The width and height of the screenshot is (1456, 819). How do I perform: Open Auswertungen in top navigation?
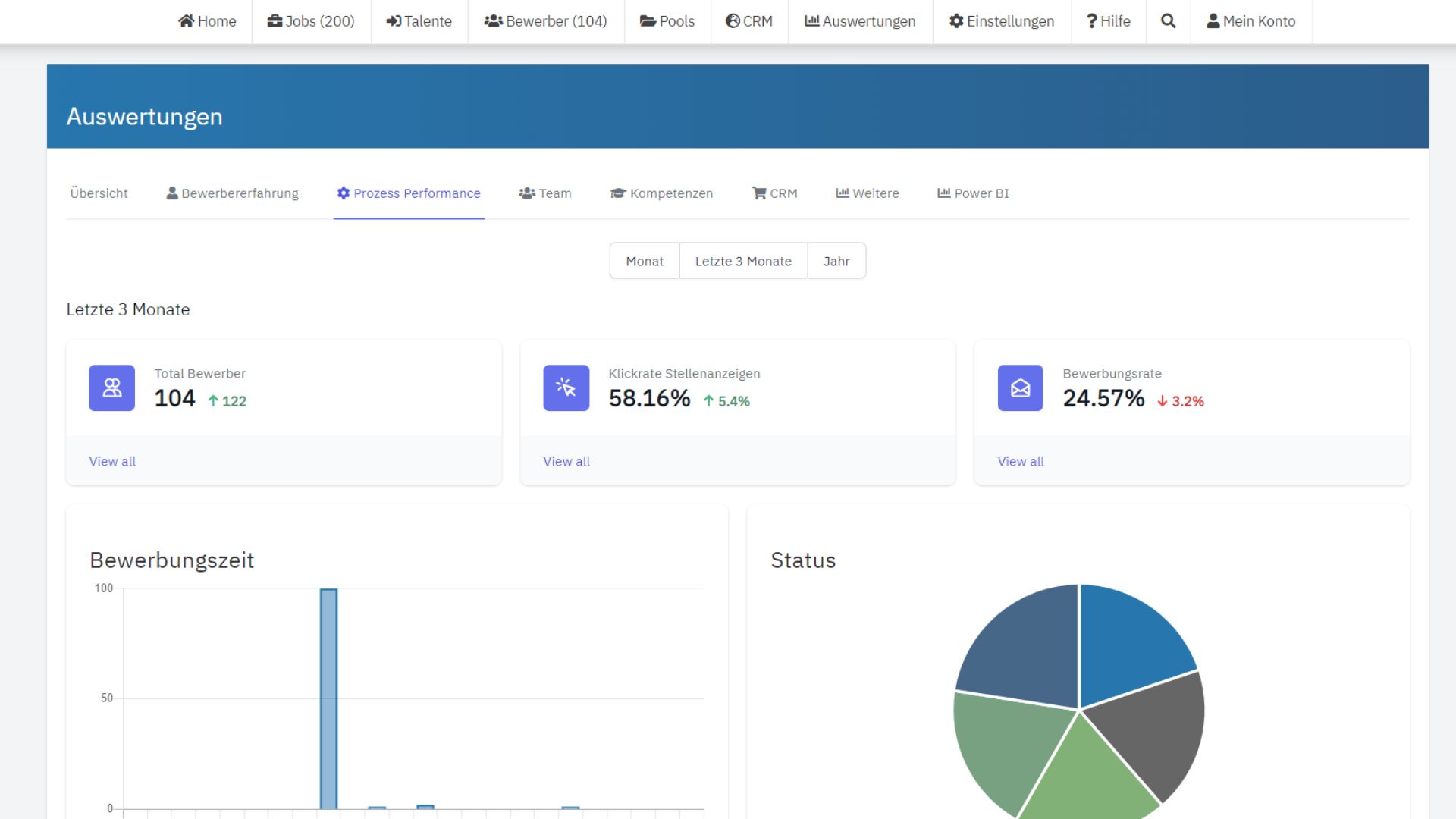[x=860, y=21]
